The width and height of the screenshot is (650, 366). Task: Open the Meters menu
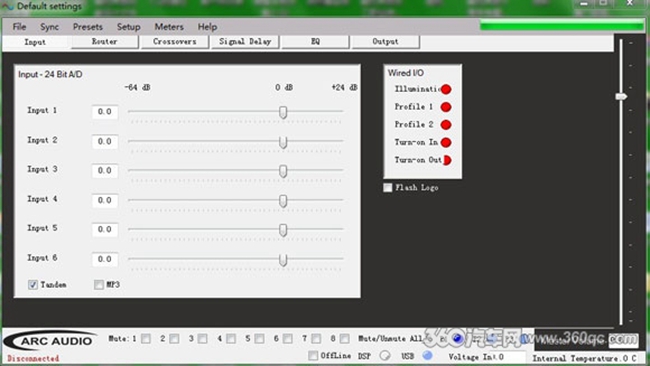(169, 27)
